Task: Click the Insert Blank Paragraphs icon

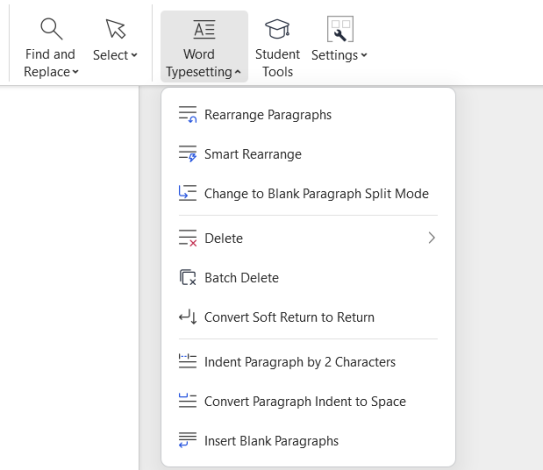Action: [188, 440]
